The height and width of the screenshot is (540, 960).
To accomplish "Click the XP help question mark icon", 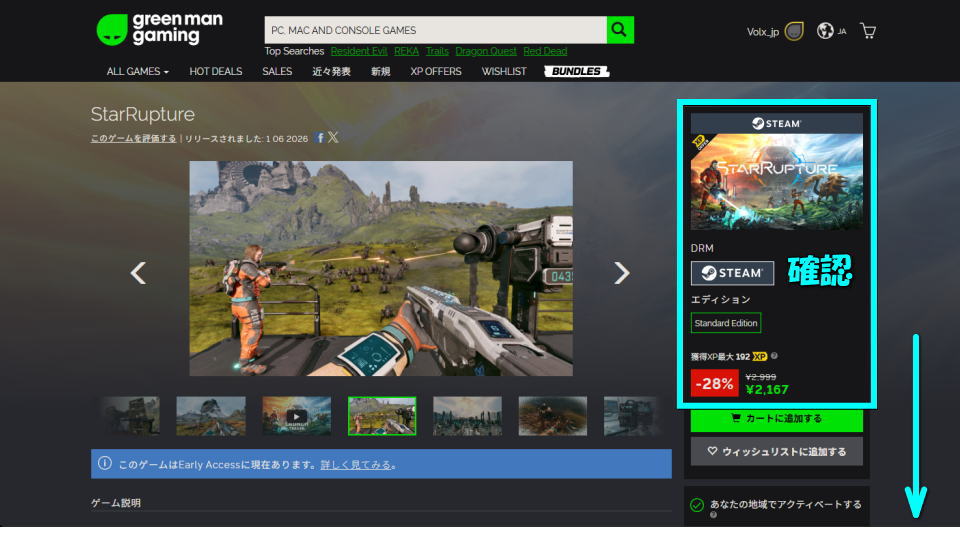I will coord(775,356).
